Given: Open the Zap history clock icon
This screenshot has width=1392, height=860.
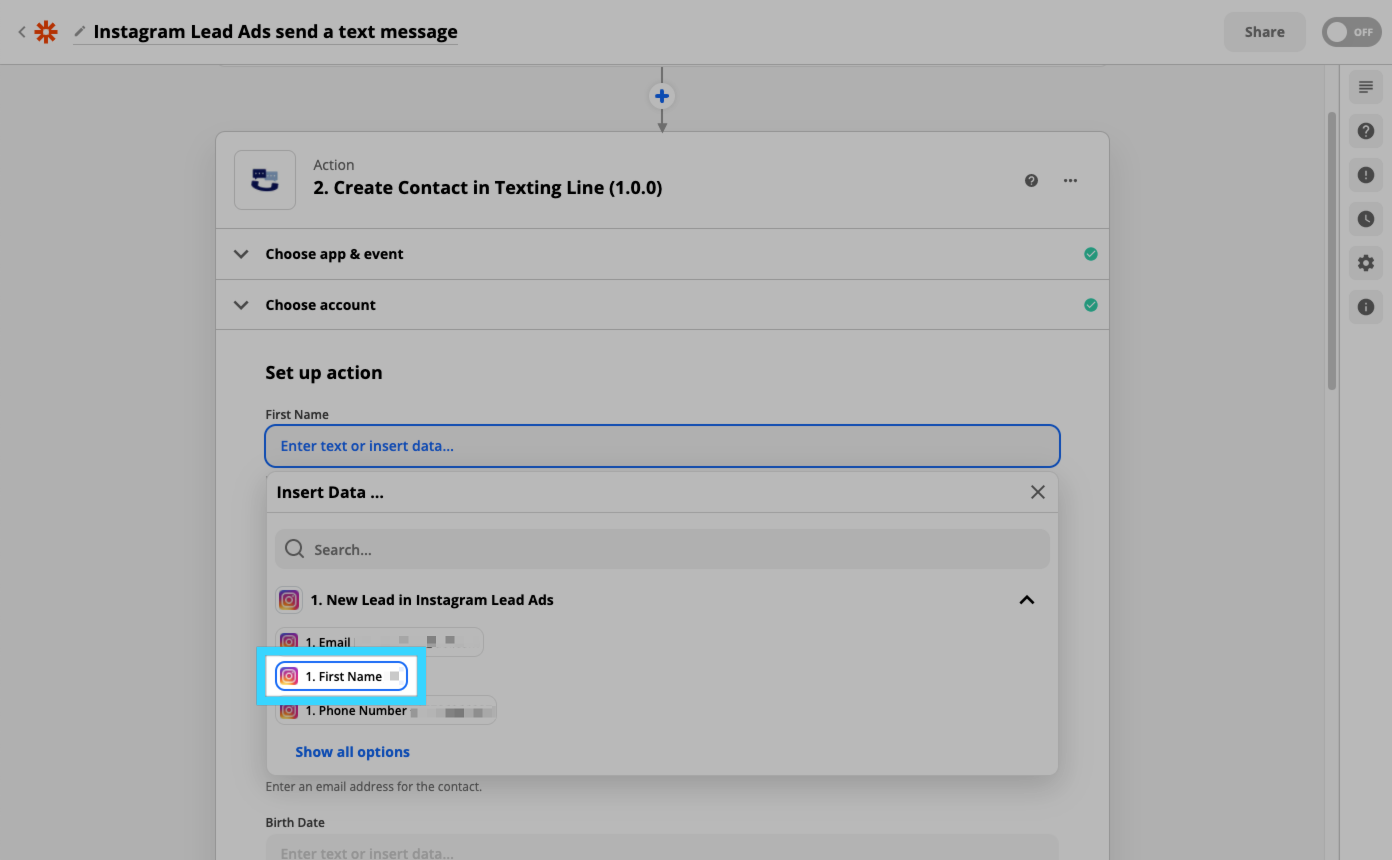Looking at the screenshot, I should click(1365, 219).
